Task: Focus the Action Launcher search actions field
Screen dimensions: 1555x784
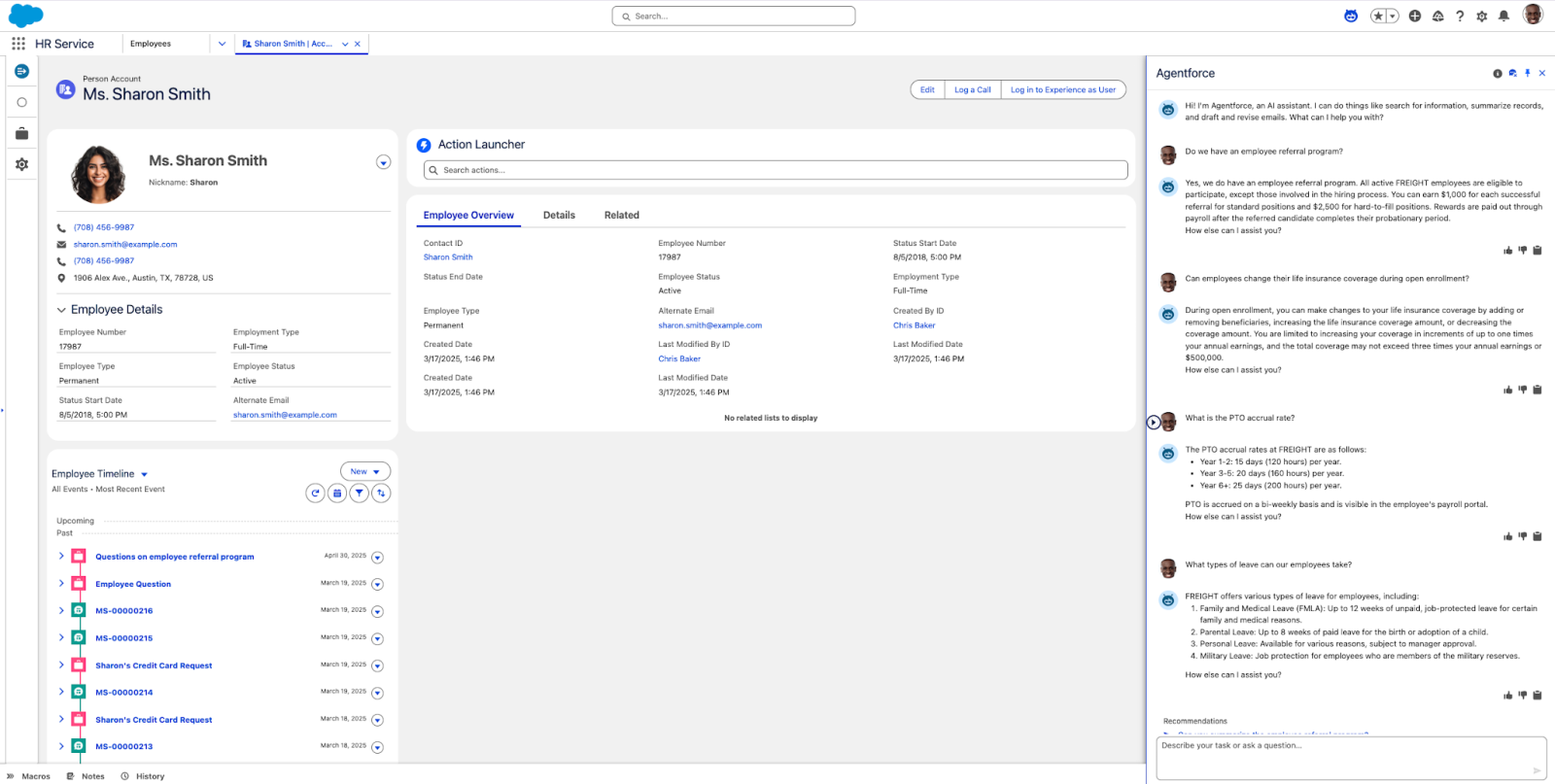Action: point(776,170)
